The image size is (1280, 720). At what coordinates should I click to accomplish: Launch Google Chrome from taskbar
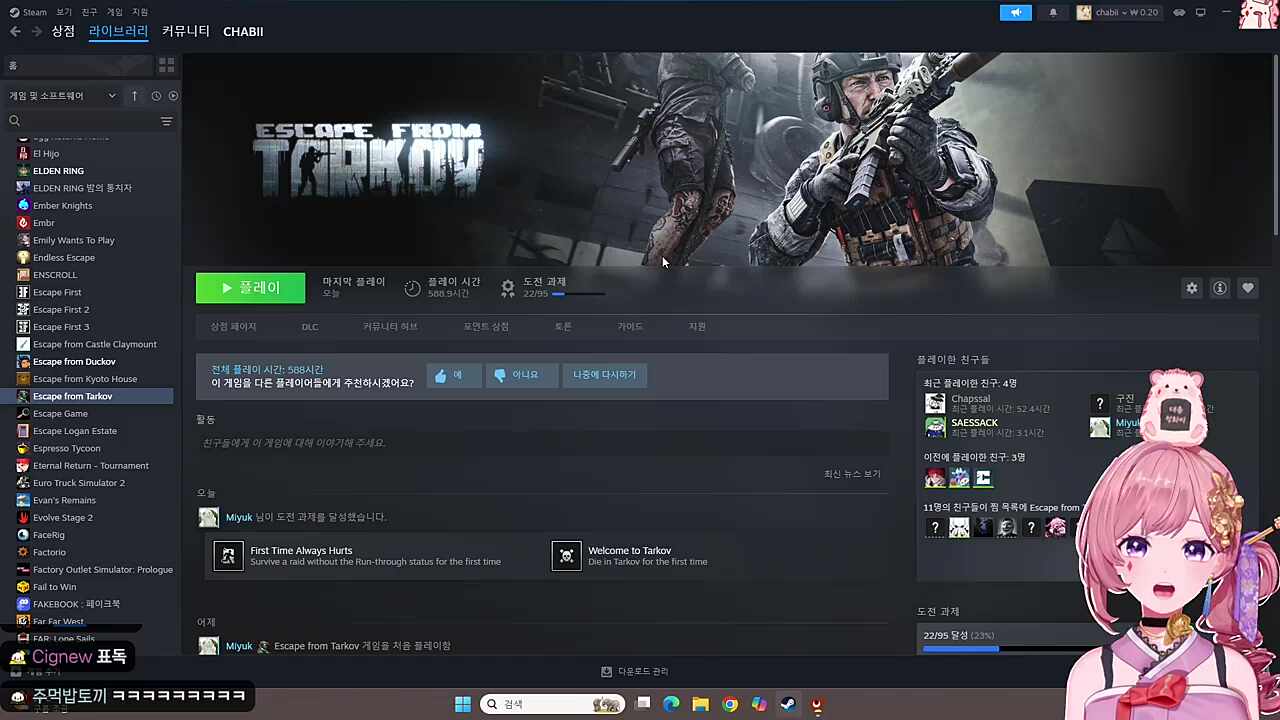(x=730, y=704)
